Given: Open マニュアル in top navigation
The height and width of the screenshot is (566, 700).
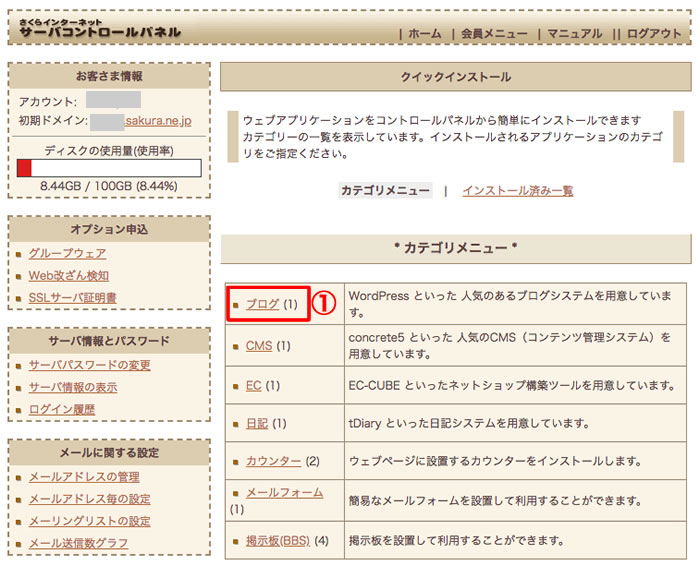Looking at the screenshot, I should 573,33.
